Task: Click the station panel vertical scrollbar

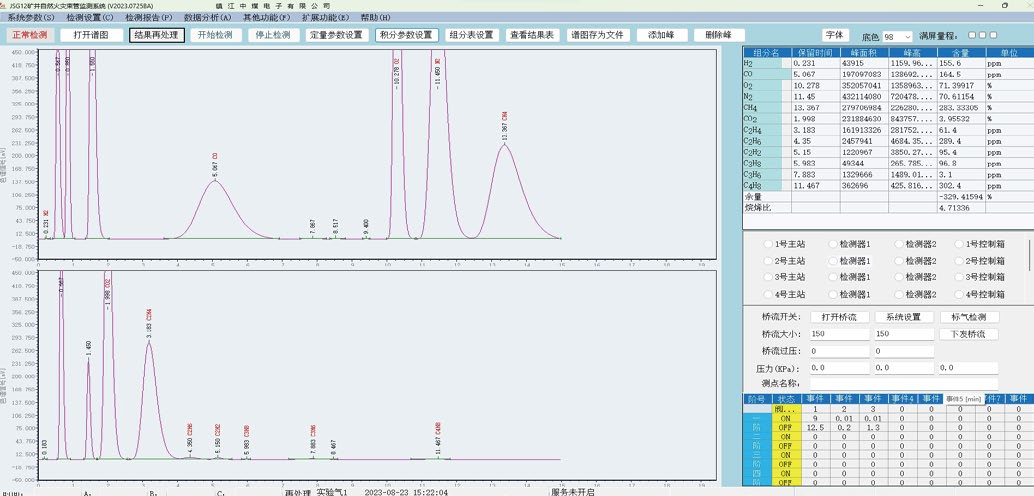Action: [1029, 255]
